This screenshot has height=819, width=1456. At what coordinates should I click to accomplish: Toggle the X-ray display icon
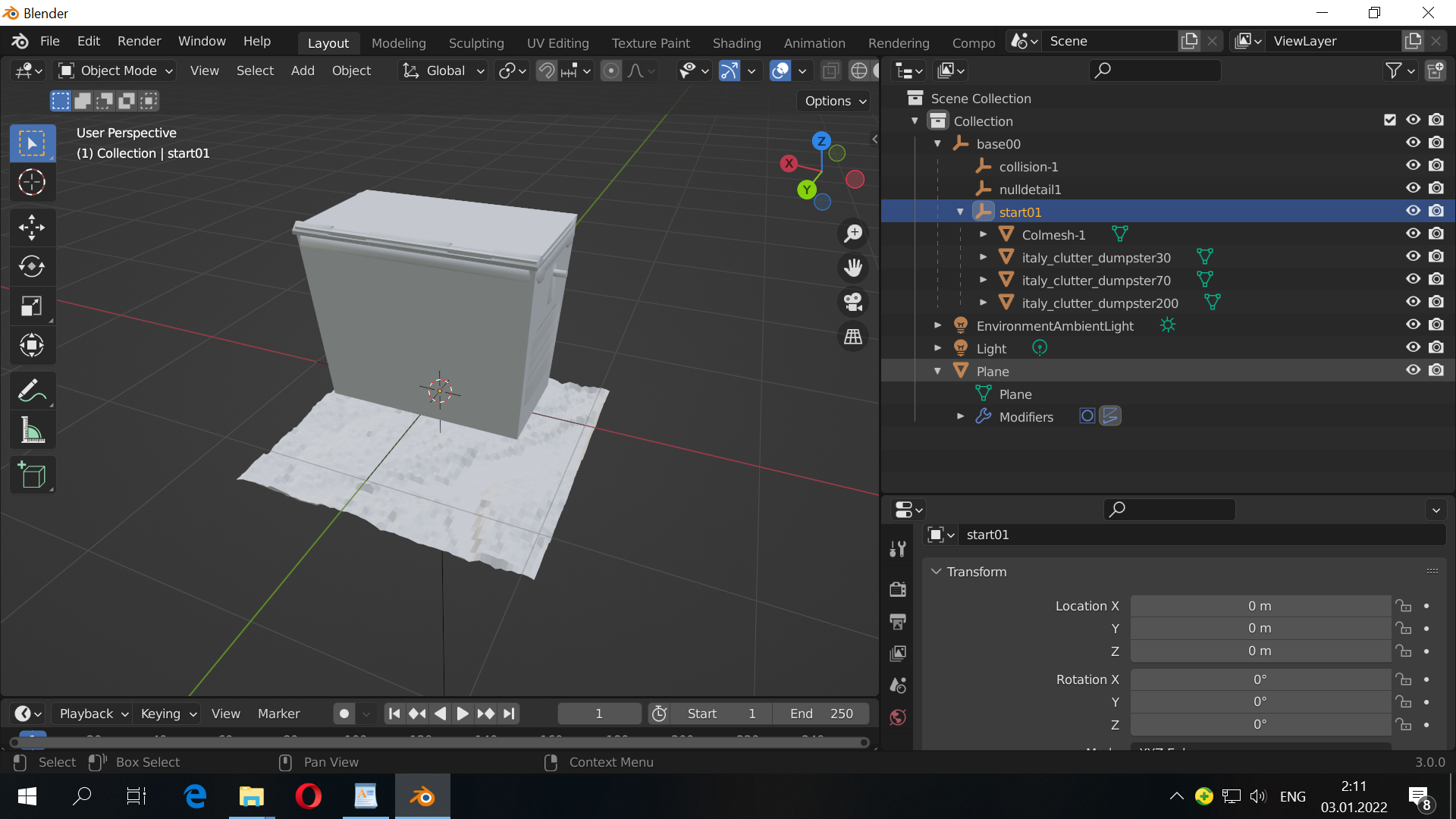[830, 71]
